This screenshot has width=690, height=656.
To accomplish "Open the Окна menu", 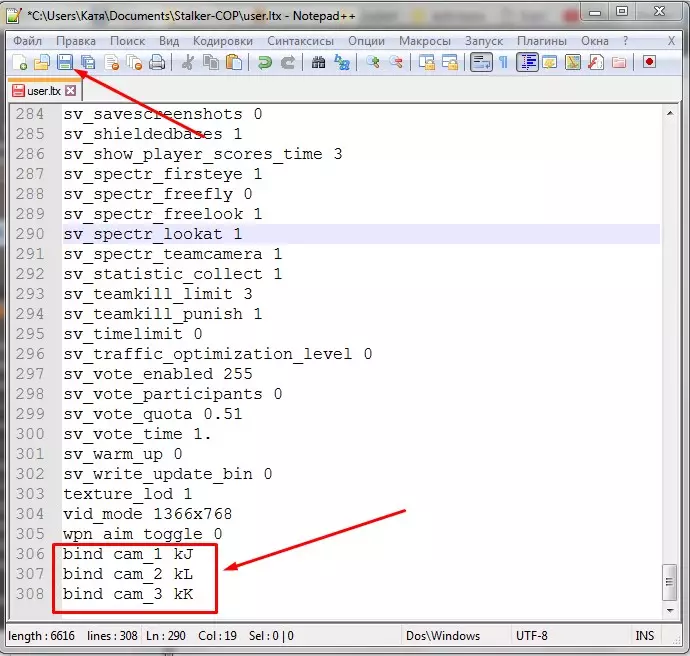I will pos(595,41).
